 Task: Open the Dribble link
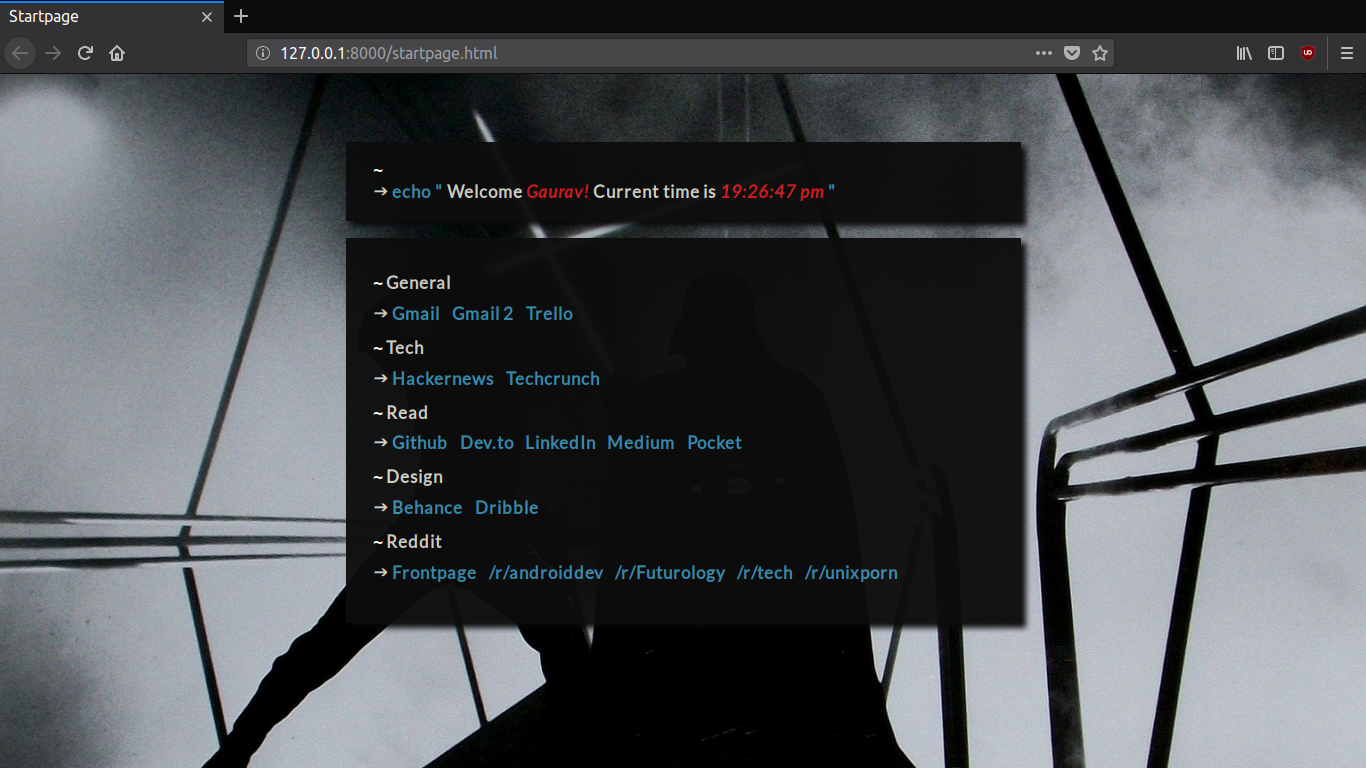507,507
